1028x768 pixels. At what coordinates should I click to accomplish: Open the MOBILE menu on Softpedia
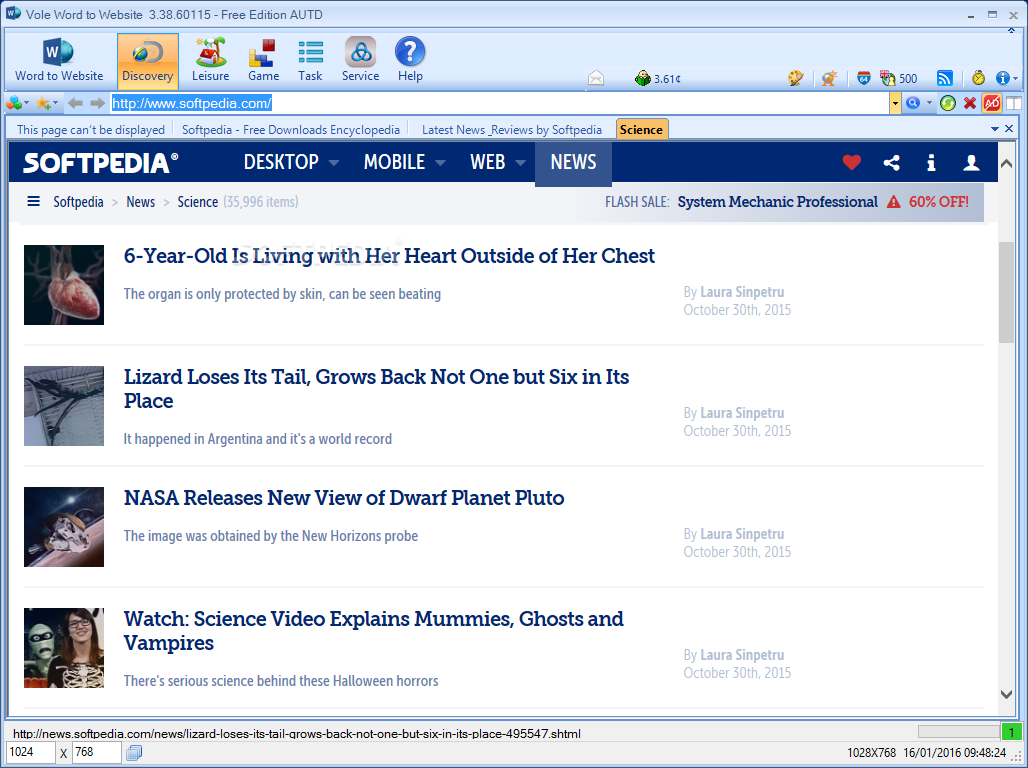[405, 162]
